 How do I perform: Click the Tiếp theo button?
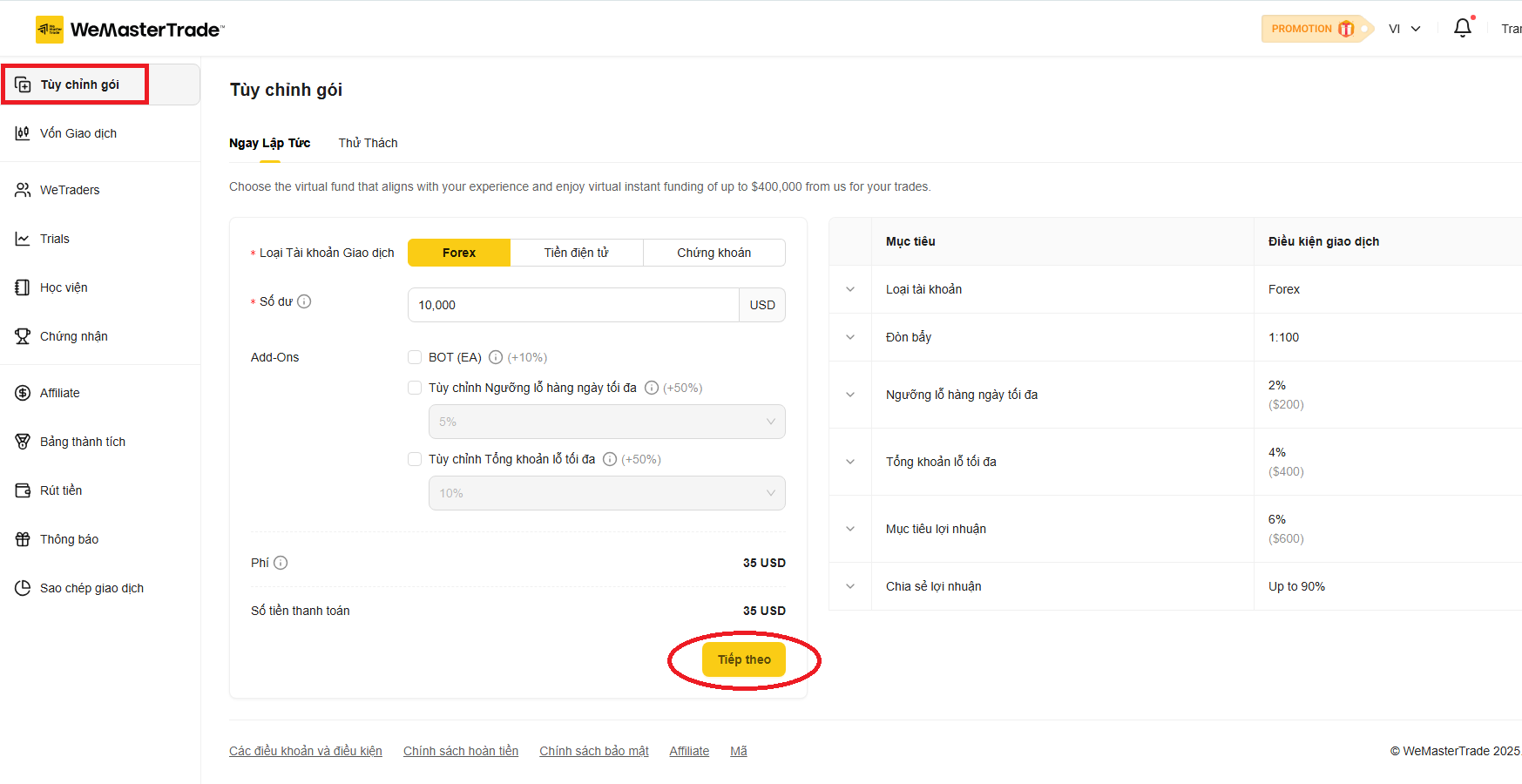click(744, 659)
